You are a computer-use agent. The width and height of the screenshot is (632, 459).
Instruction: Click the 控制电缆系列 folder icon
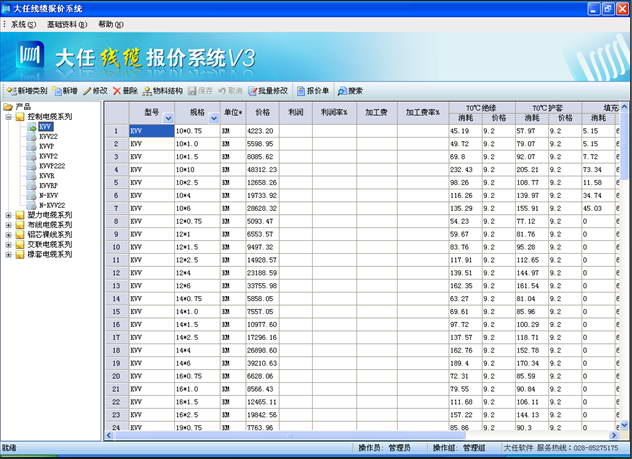point(20,117)
